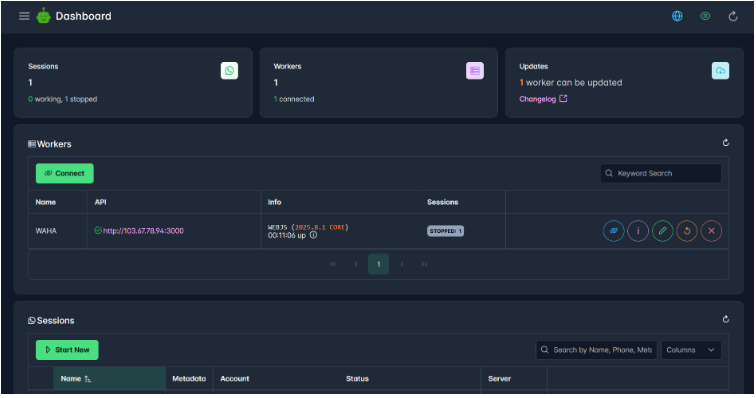
Task: Remove WAHA worker with red X icon
Action: [711, 231]
